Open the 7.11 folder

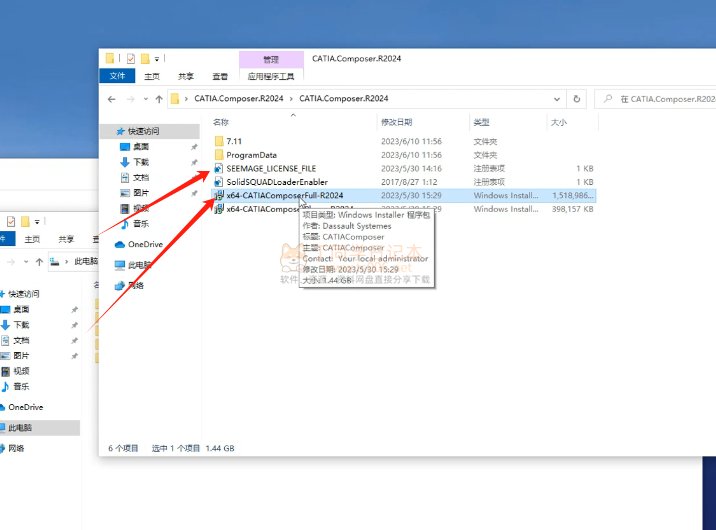coord(234,142)
